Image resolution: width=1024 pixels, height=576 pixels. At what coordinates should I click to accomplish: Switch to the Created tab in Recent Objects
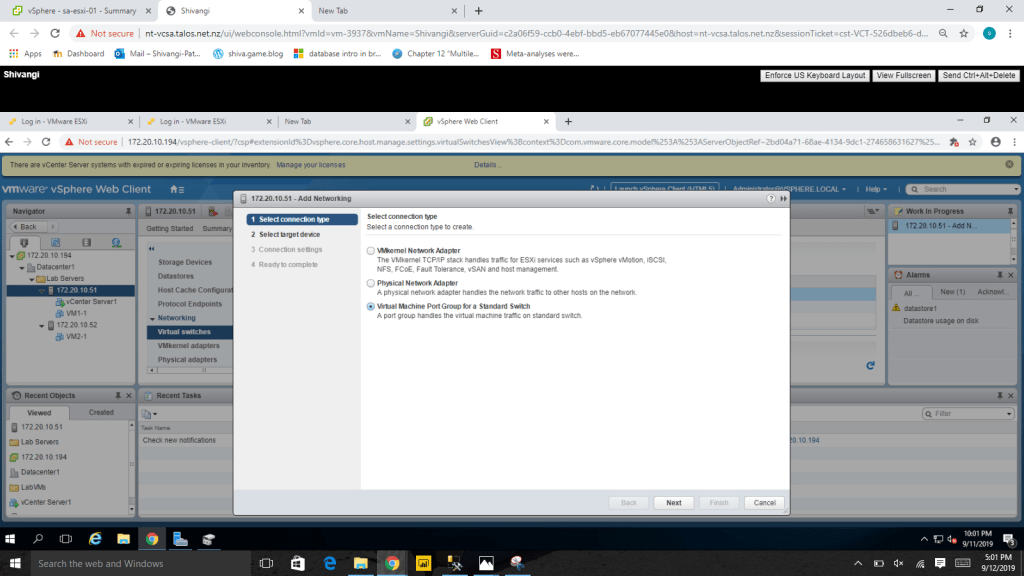coord(101,412)
